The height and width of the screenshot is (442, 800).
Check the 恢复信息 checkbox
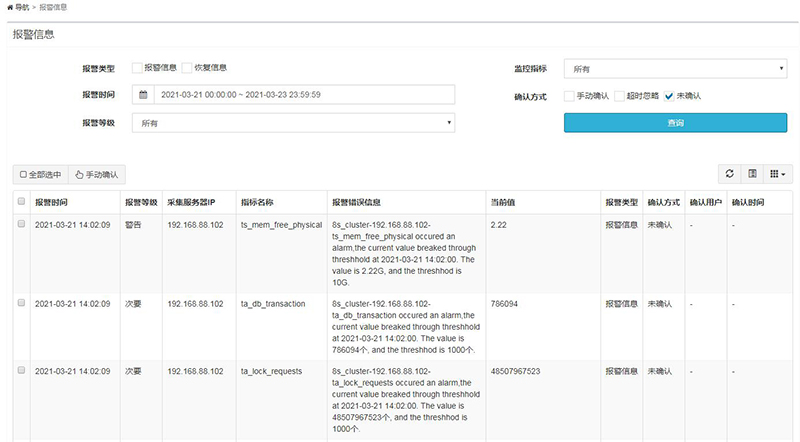click(x=187, y=68)
